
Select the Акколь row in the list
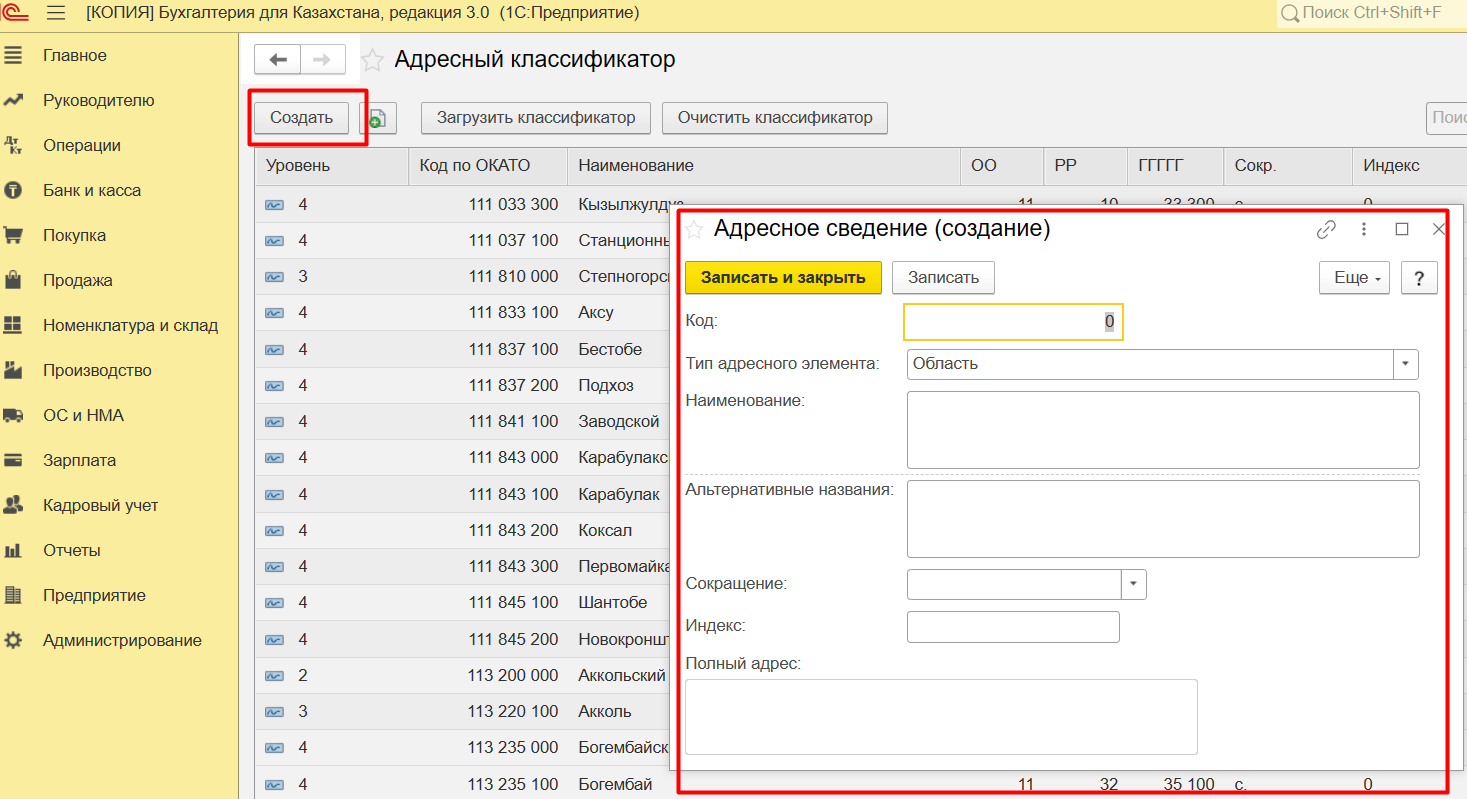click(604, 712)
